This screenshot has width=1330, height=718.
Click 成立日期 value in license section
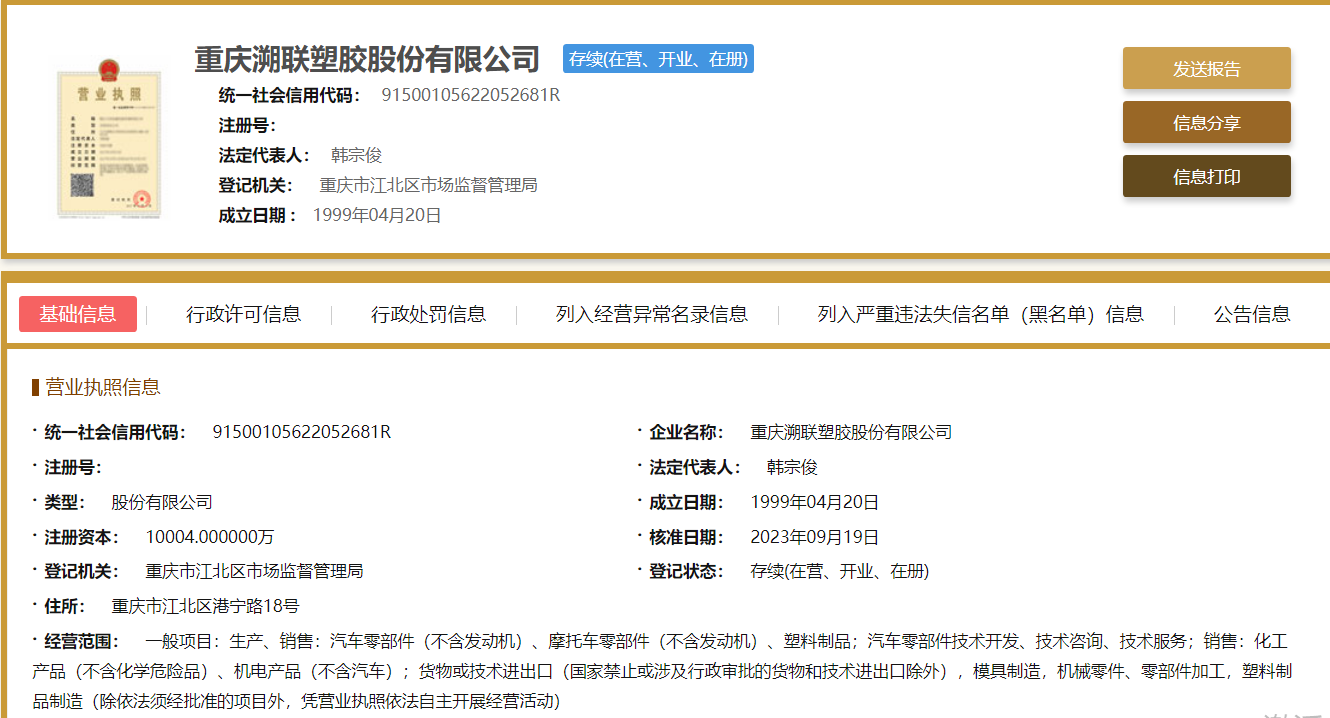point(815,502)
